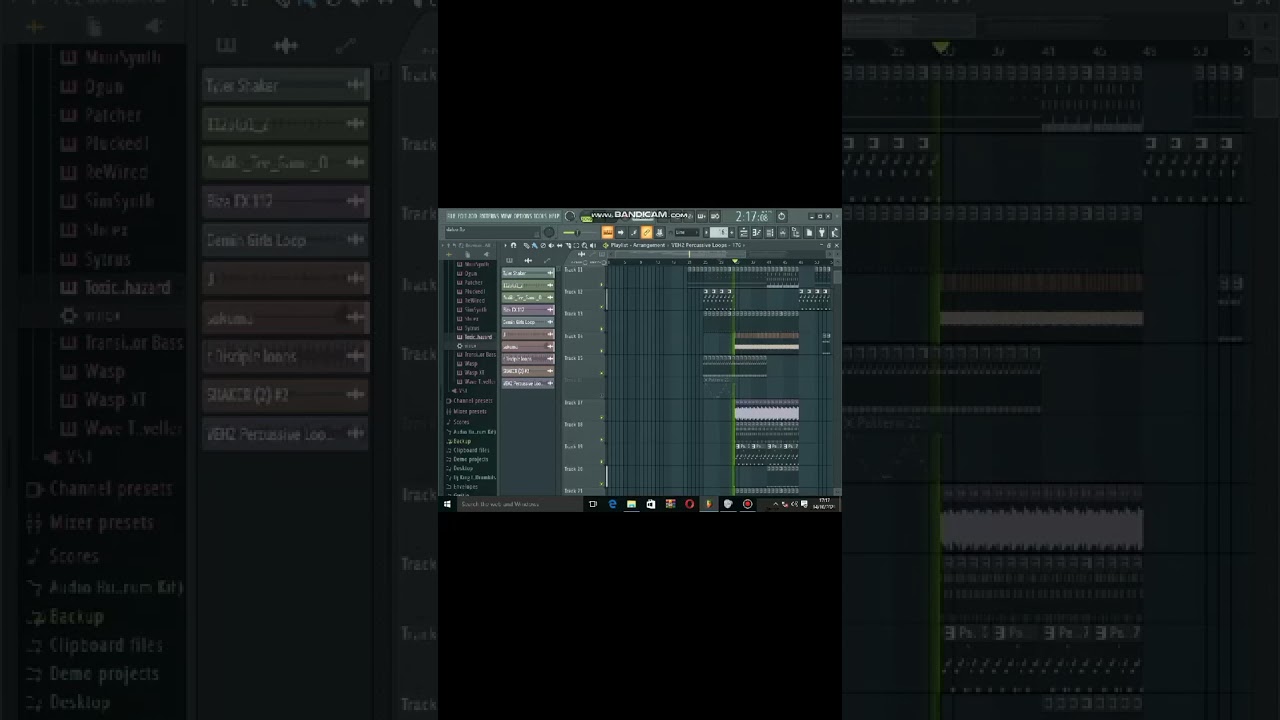Expand the Envelopes folder in browser
The width and height of the screenshot is (1280, 720).
(461, 487)
